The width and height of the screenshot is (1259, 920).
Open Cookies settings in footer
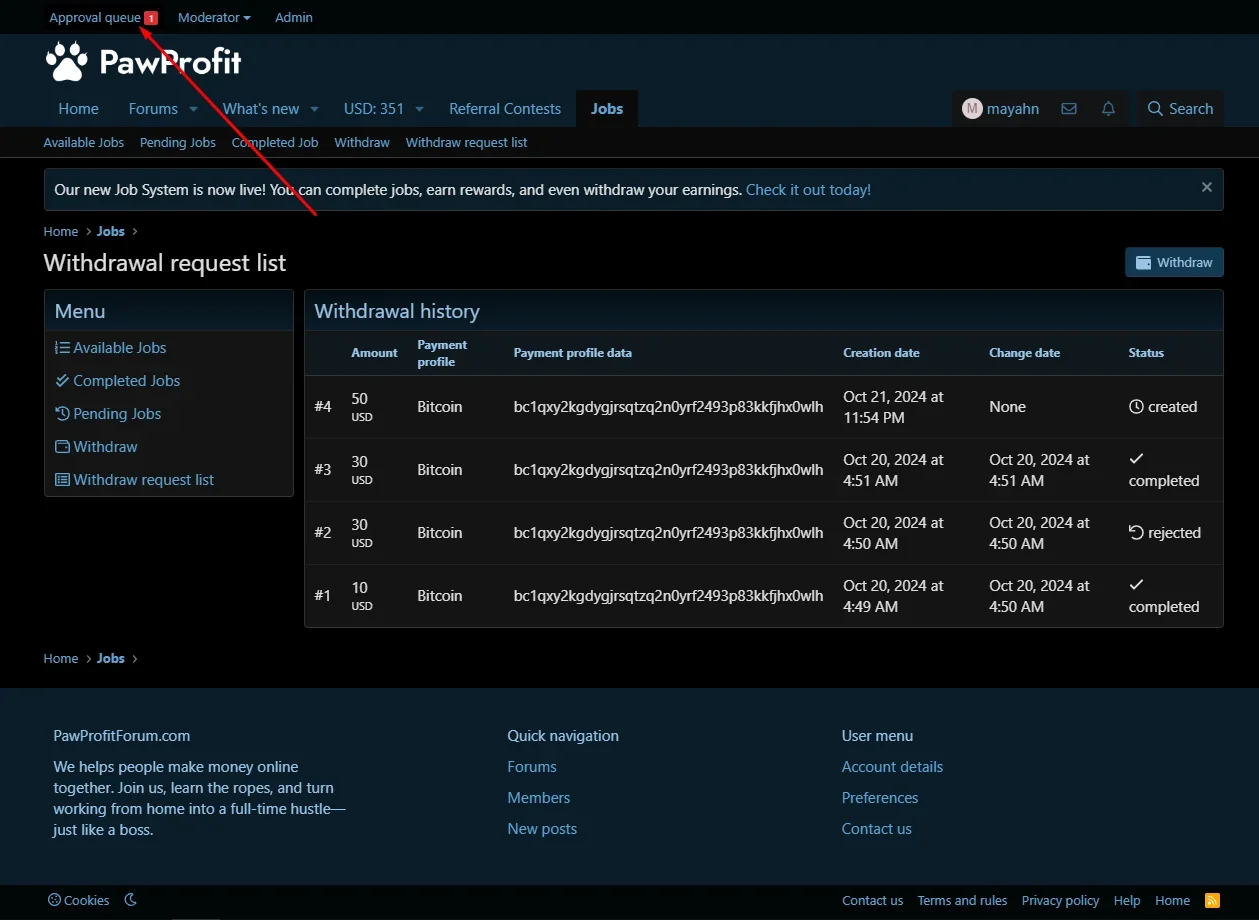(x=79, y=900)
